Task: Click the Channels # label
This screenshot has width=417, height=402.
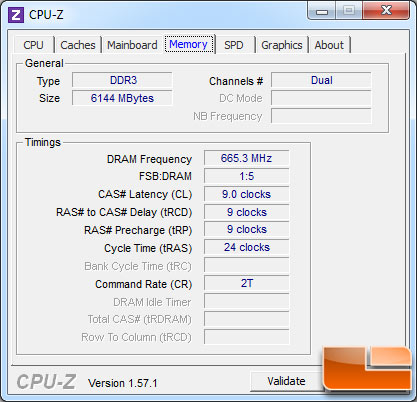Action: (236, 81)
